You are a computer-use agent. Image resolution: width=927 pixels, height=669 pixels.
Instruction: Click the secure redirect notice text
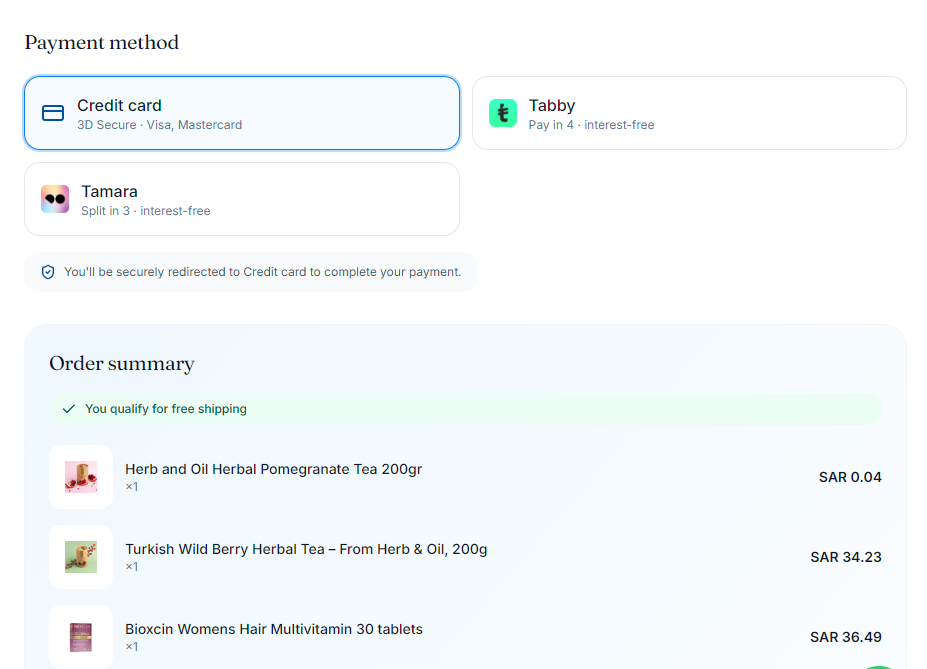pos(262,272)
